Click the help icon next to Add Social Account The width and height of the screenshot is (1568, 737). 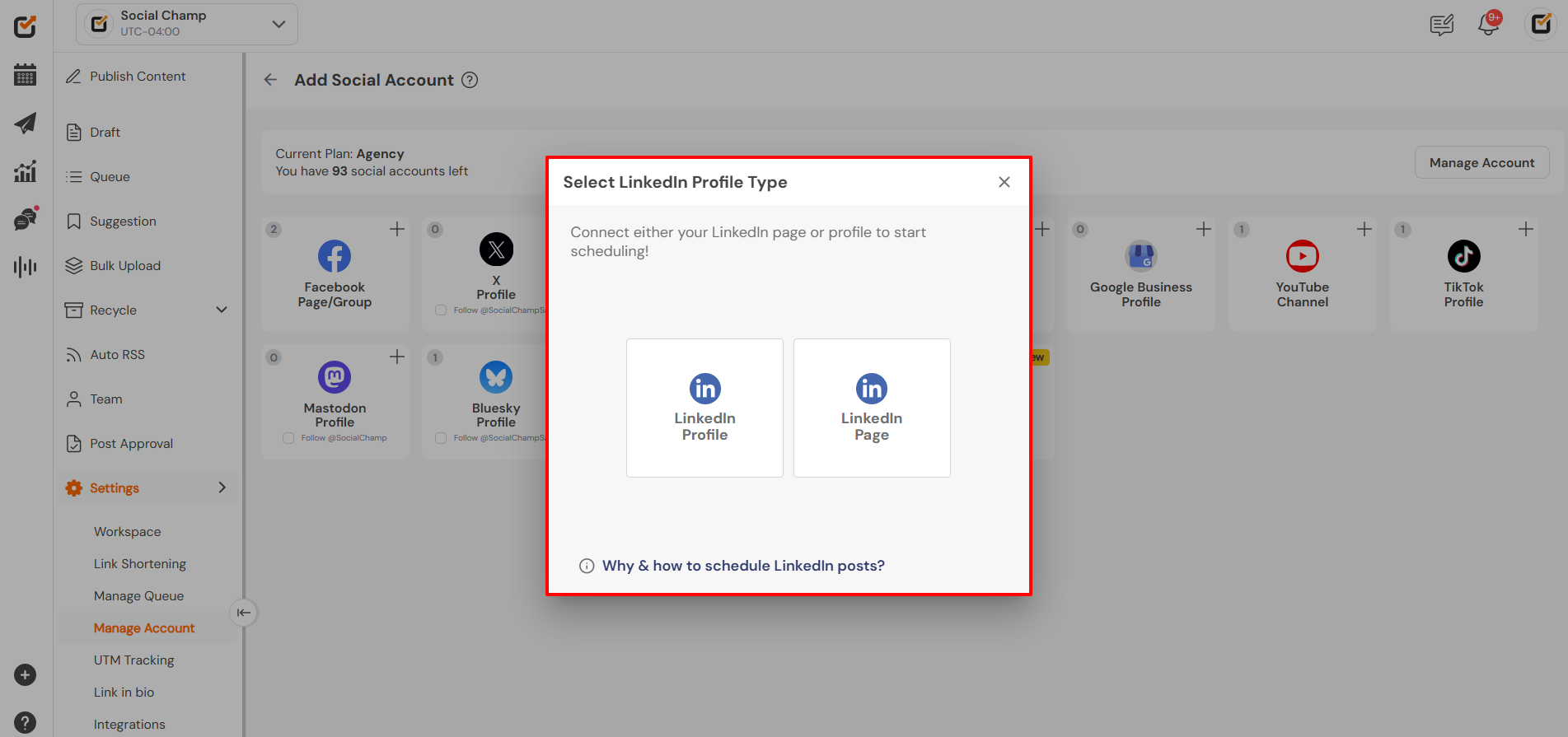pos(470,80)
